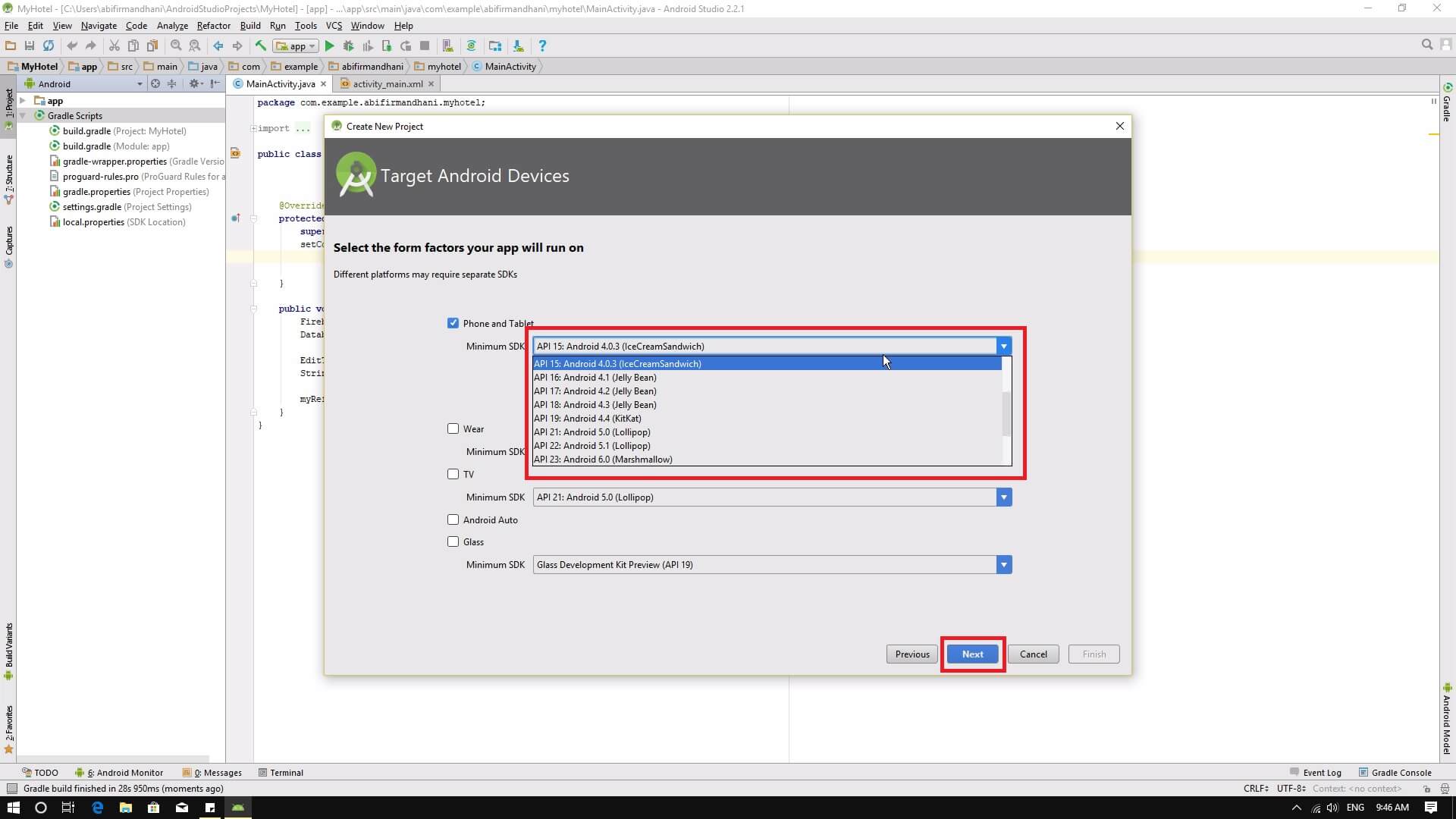Open Microsoft Edge from the taskbar
The image size is (1456, 819).
[x=97, y=808]
